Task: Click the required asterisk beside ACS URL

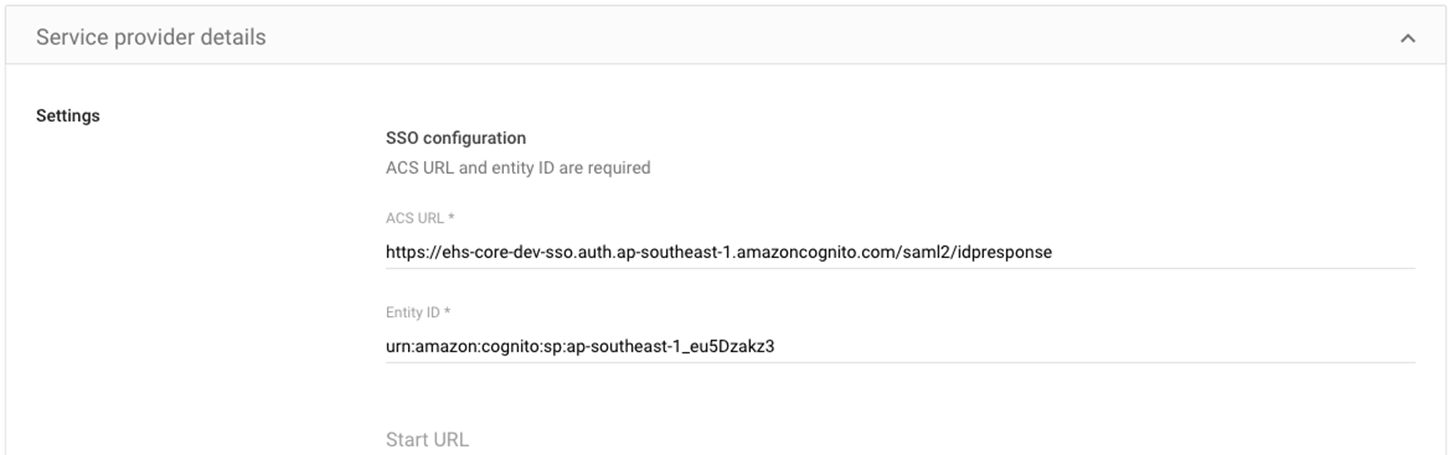Action: tap(452, 218)
